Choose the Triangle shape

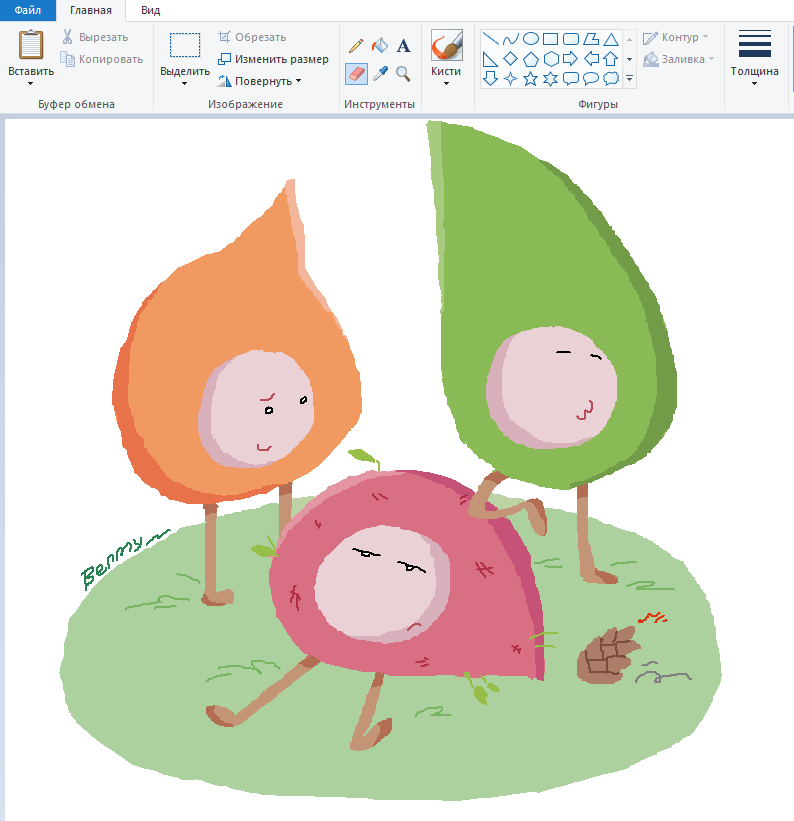(x=611, y=39)
